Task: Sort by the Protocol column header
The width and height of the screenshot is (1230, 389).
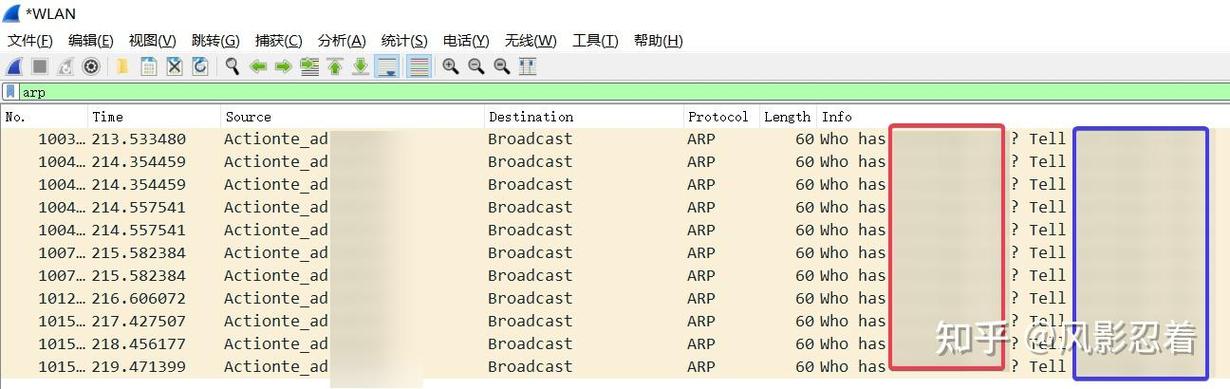Action: point(721,117)
